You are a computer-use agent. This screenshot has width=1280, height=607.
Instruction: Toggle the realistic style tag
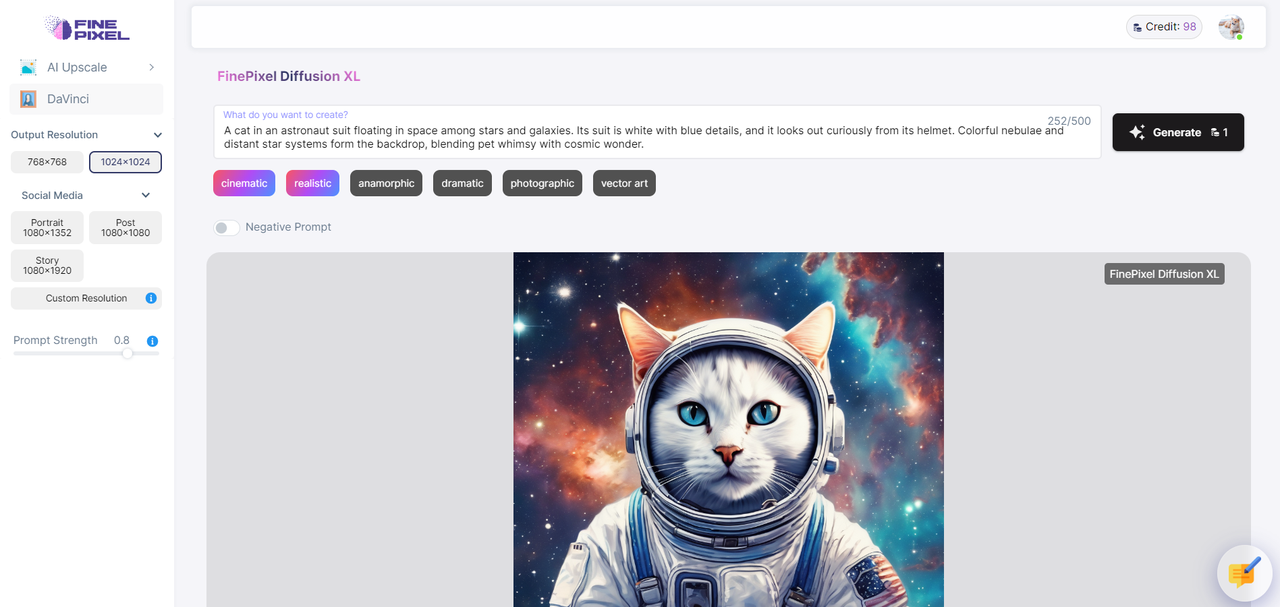click(313, 183)
